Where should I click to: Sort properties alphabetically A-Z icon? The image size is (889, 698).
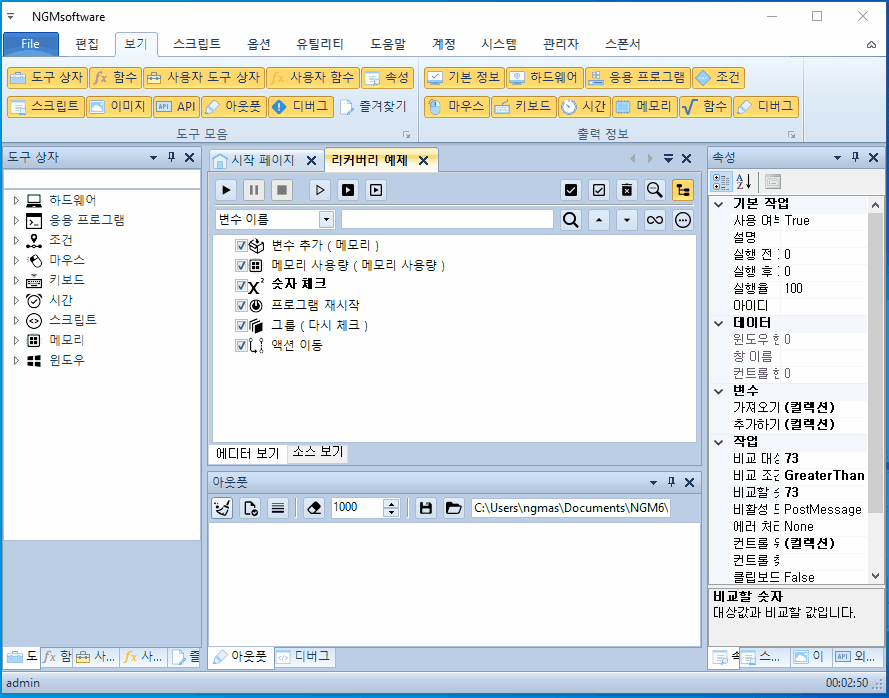743,182
